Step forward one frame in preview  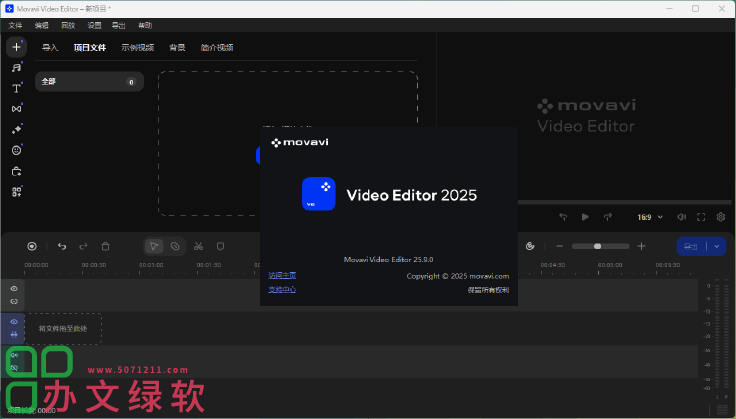tap(608, 217)
